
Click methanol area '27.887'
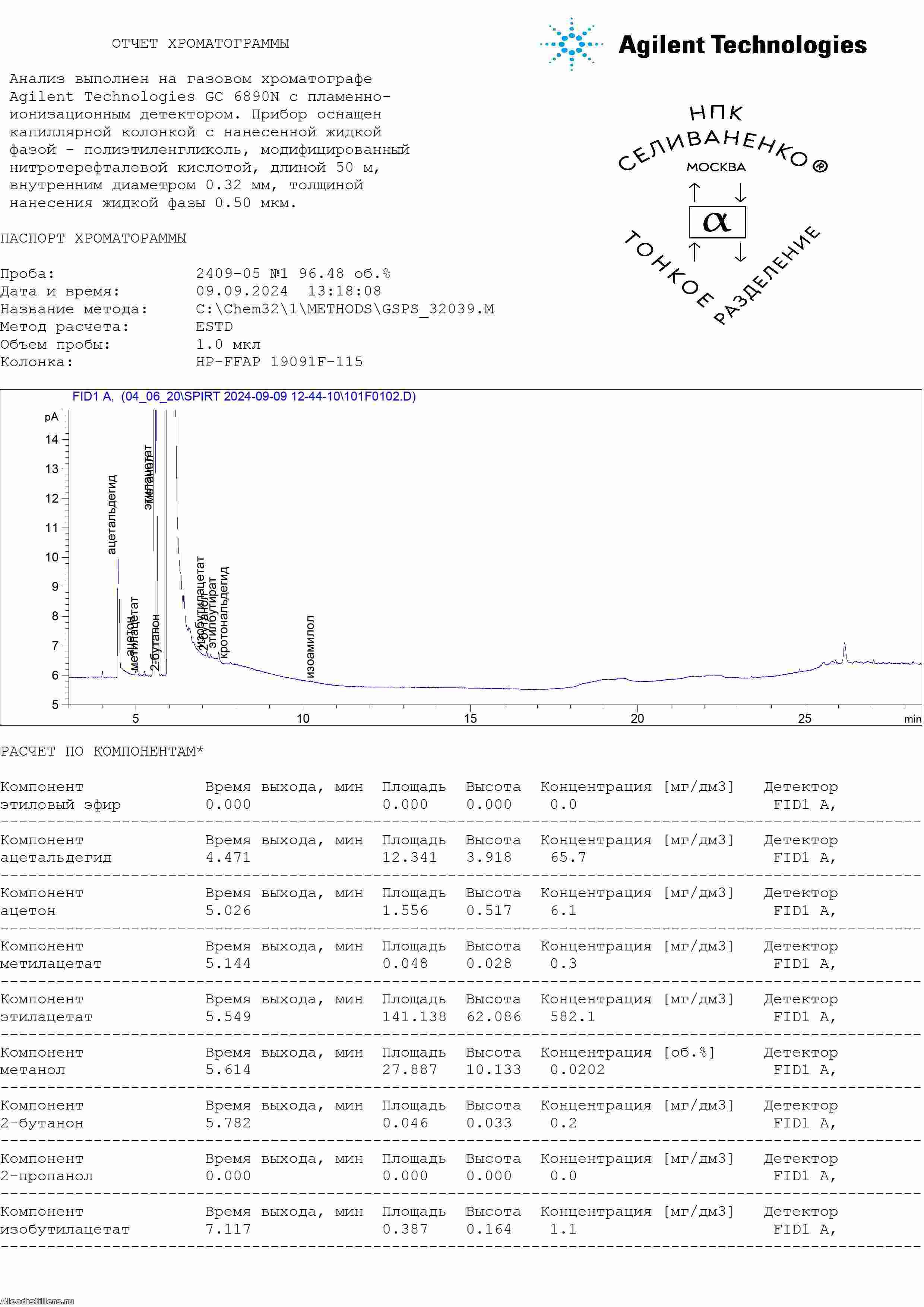409,1070
